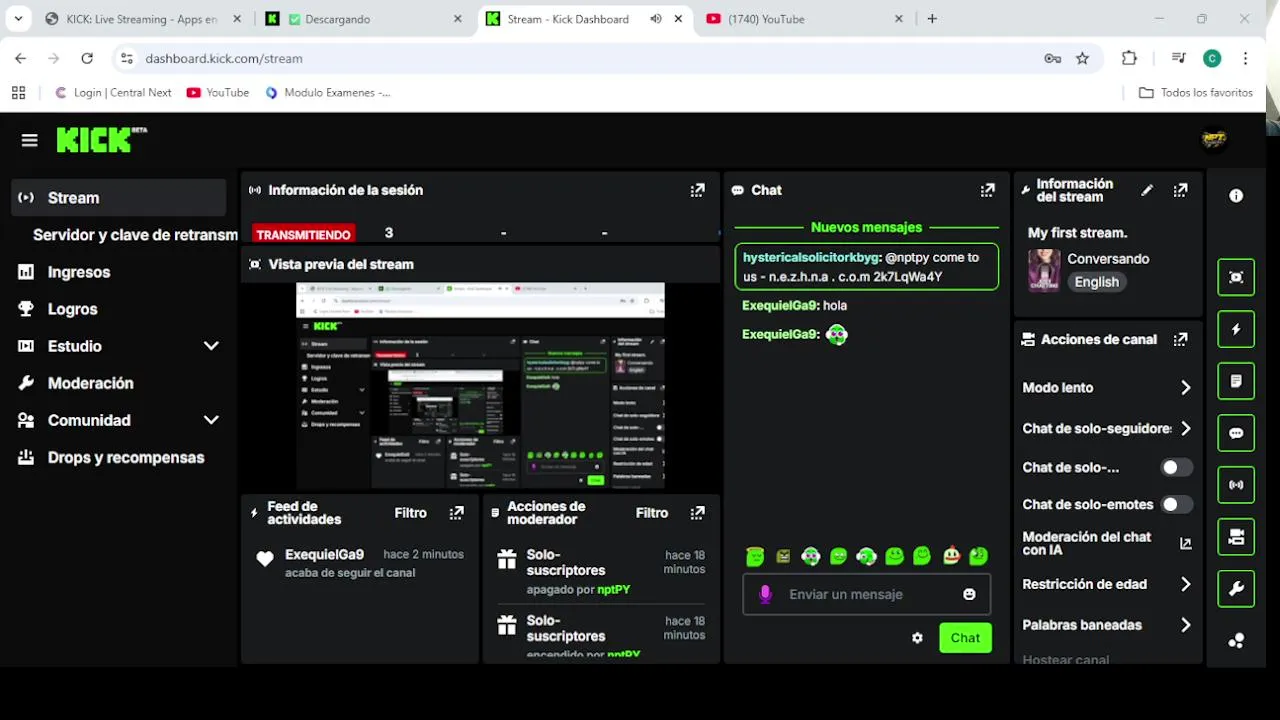Toggle the channel actions widget icon in right toolbar
This screenshot has height=720, width=1280.
1236,537
